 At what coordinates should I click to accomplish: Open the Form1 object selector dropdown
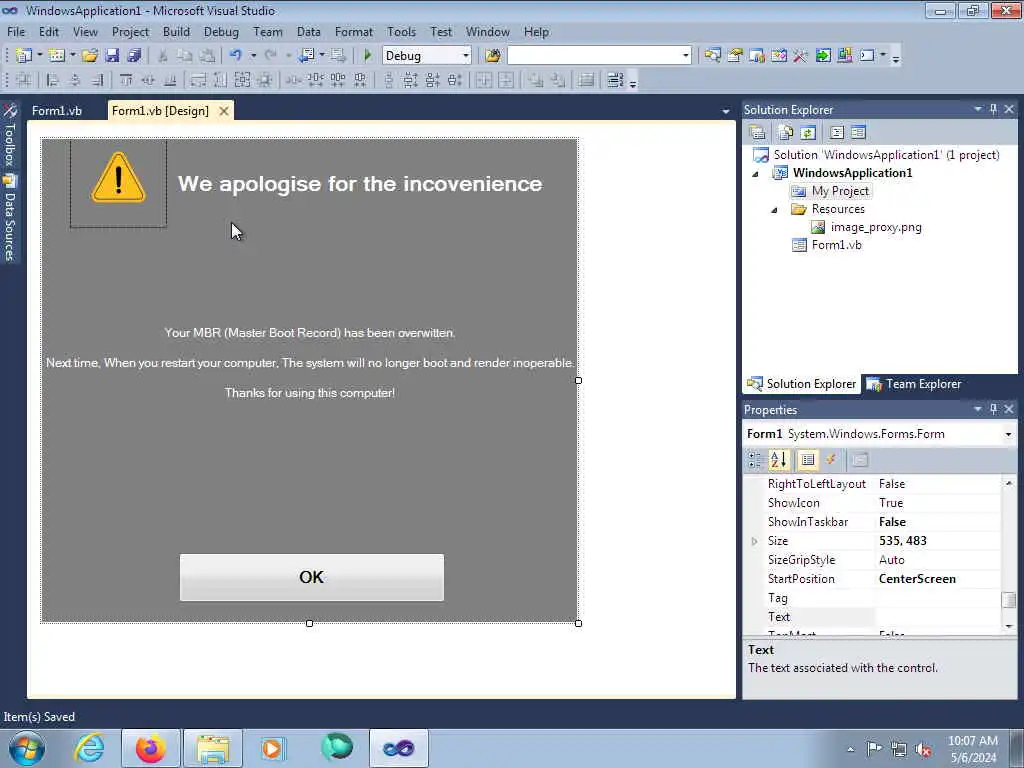click(x=1008, y=434)
